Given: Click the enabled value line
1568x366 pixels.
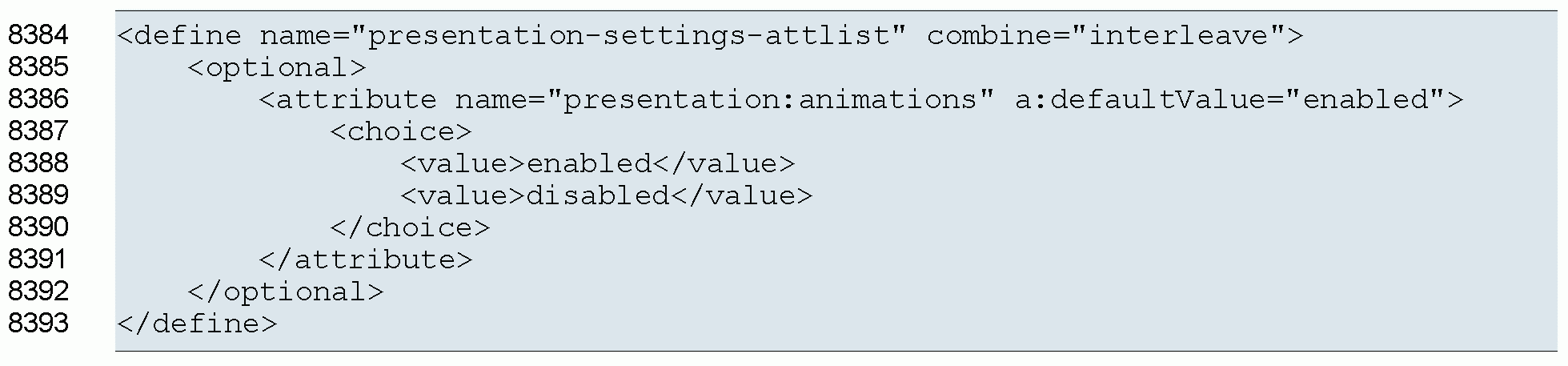Looking at the screenshot, I should (x=597, y=164).
